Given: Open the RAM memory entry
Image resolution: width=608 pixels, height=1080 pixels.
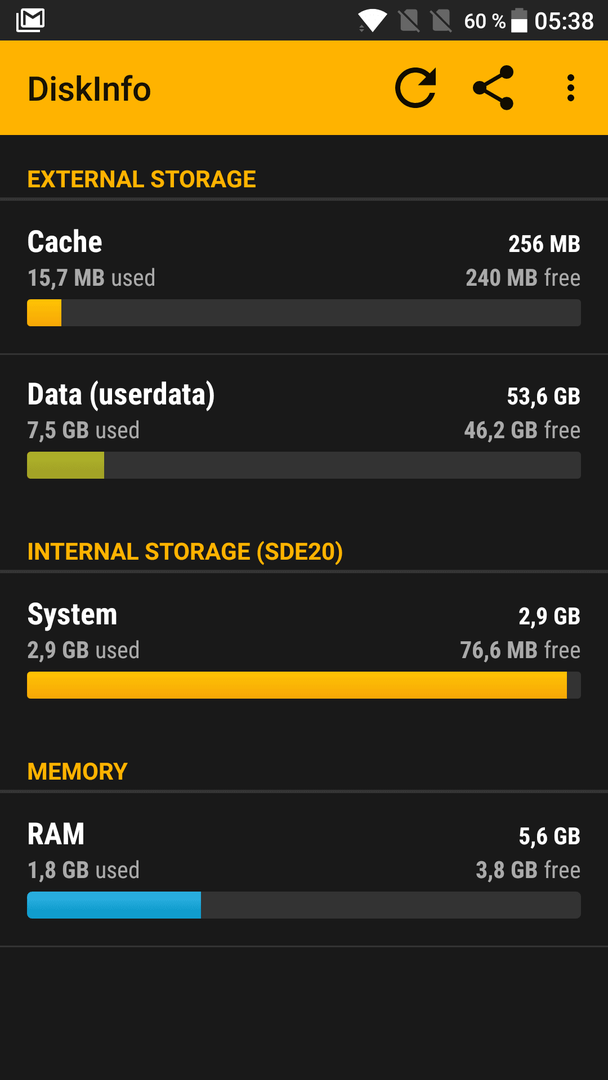Looking at the screenshot, I should click(304, 870).
